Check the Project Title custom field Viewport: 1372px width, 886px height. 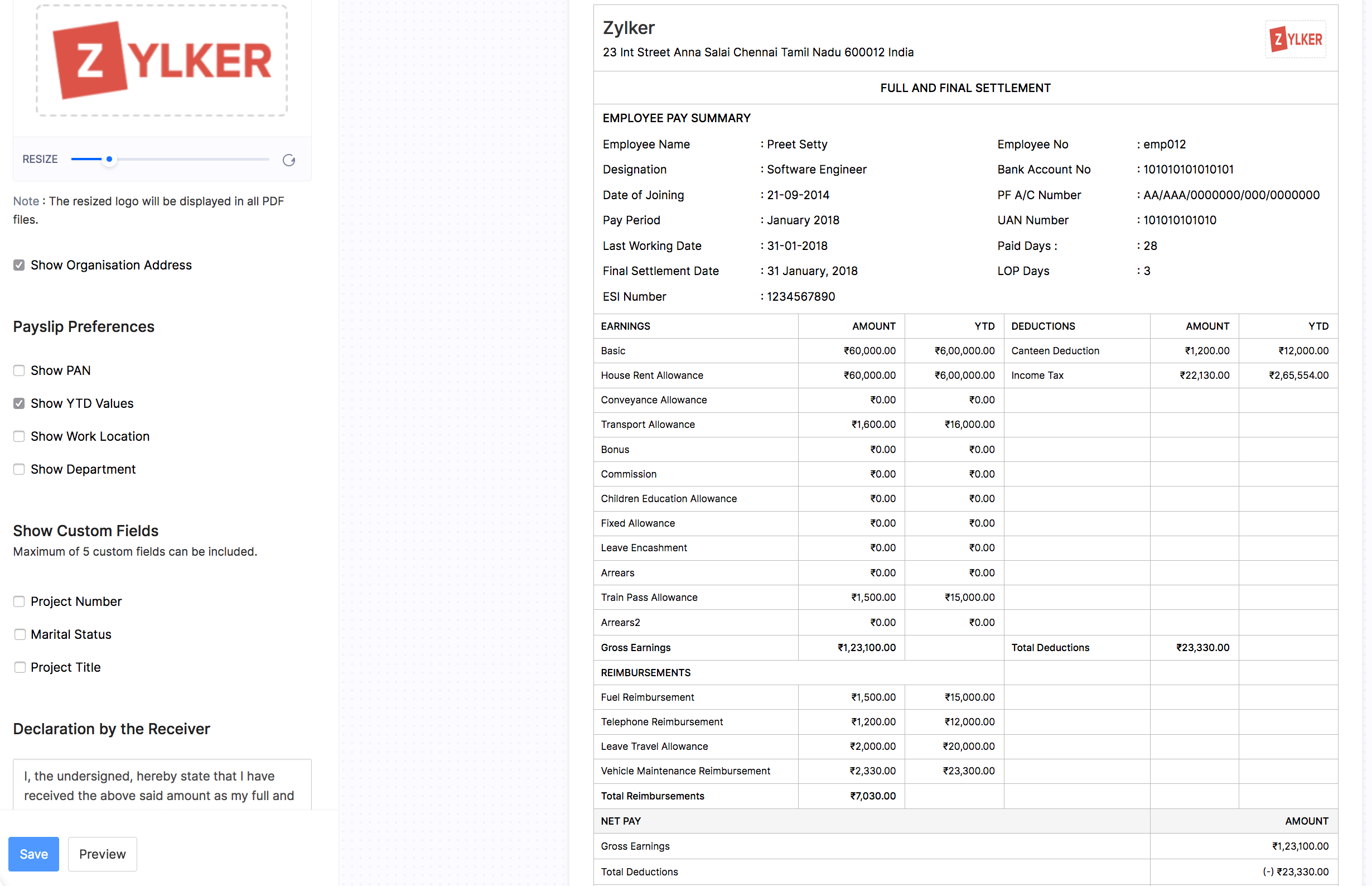(x=19, y=667)
